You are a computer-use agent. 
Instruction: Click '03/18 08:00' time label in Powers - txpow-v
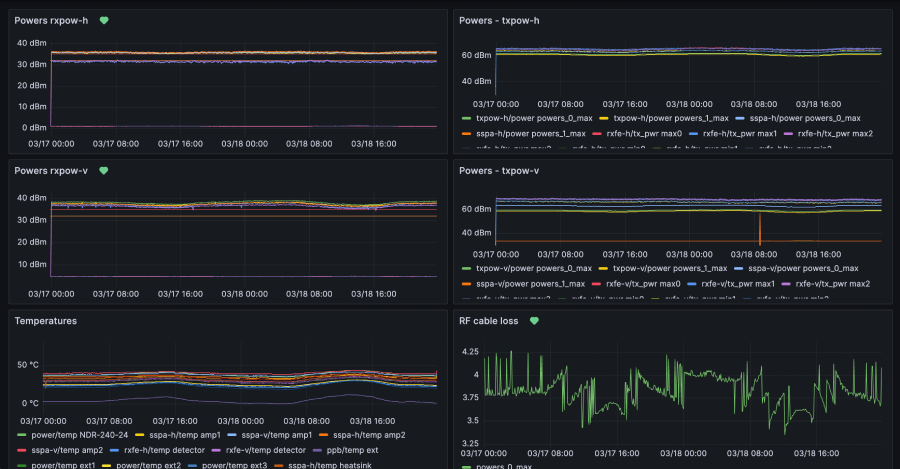click(x=754, y=254)
